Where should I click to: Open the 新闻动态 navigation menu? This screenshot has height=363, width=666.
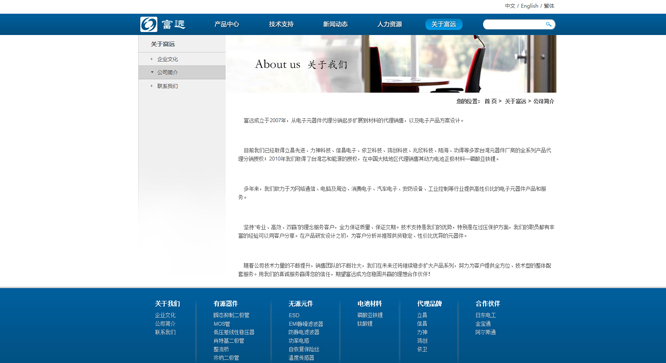tap(335, 24)
